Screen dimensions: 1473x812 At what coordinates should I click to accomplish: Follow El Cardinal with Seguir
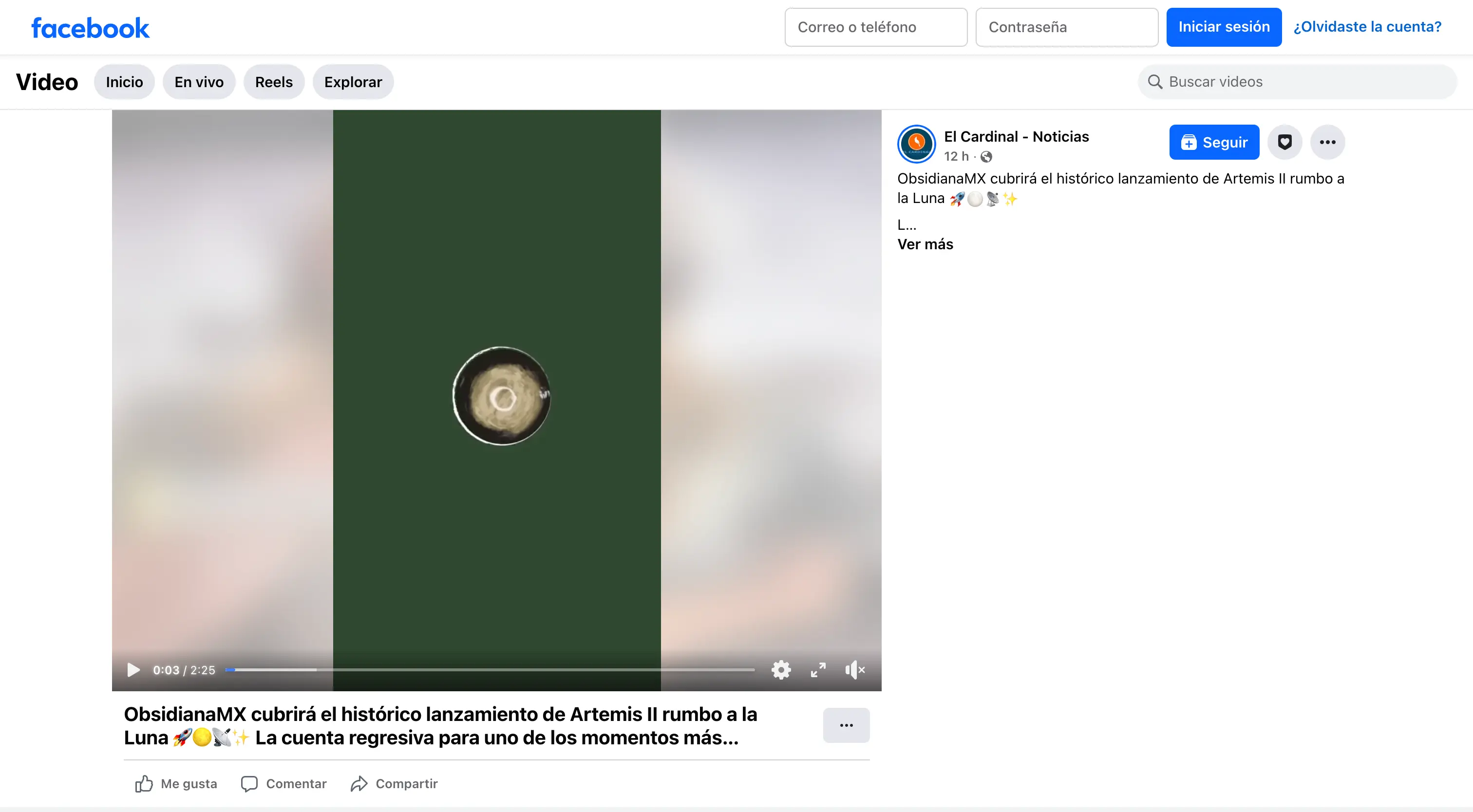[x=1213, y=142]
